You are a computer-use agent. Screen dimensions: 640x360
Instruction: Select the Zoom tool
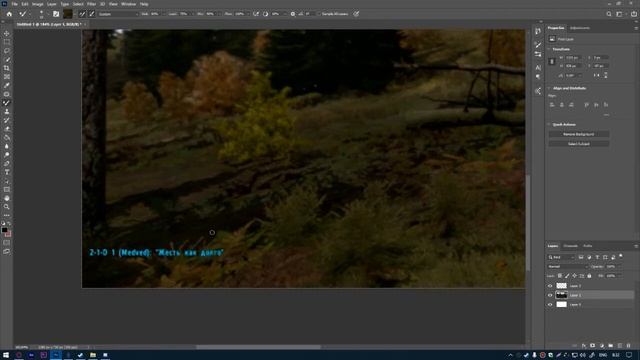7,207
